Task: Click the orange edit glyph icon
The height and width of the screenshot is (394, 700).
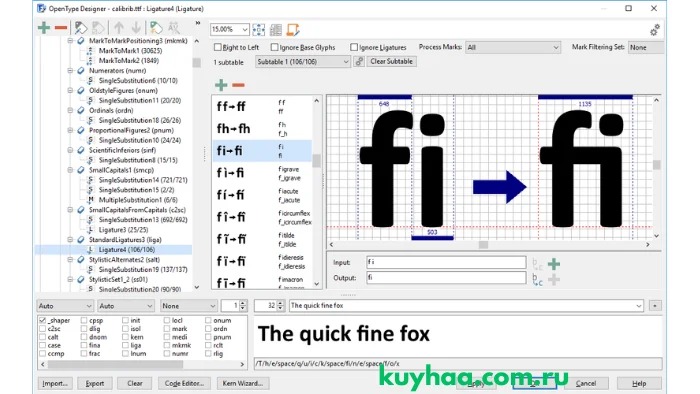Action: tap(293, 30)
